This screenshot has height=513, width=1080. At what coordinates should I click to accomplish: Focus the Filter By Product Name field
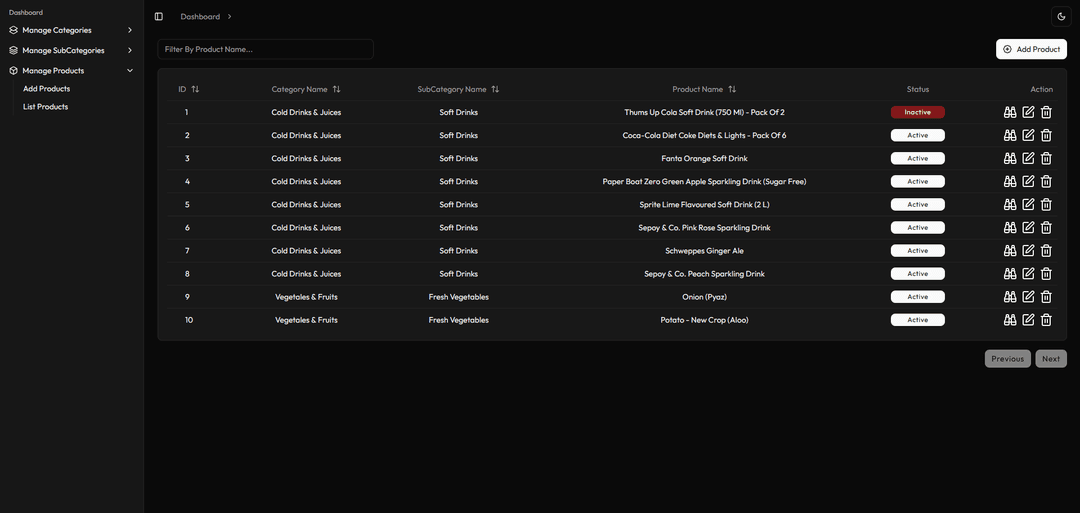coord(265,49)
